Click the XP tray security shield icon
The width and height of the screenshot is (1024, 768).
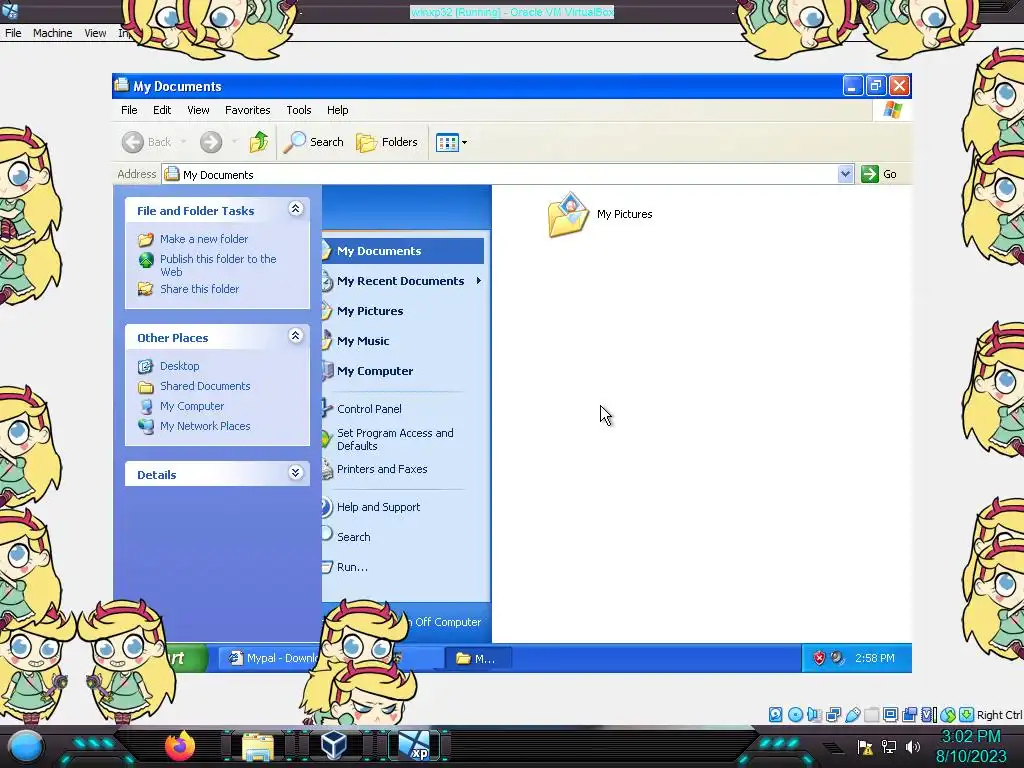(819, 658)
